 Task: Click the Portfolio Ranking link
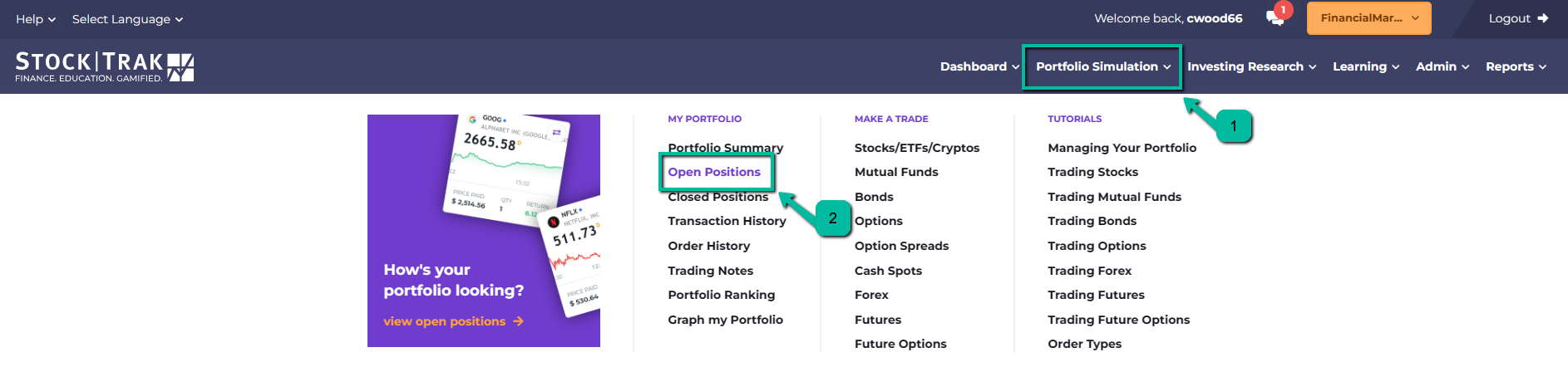click(721, 295)
